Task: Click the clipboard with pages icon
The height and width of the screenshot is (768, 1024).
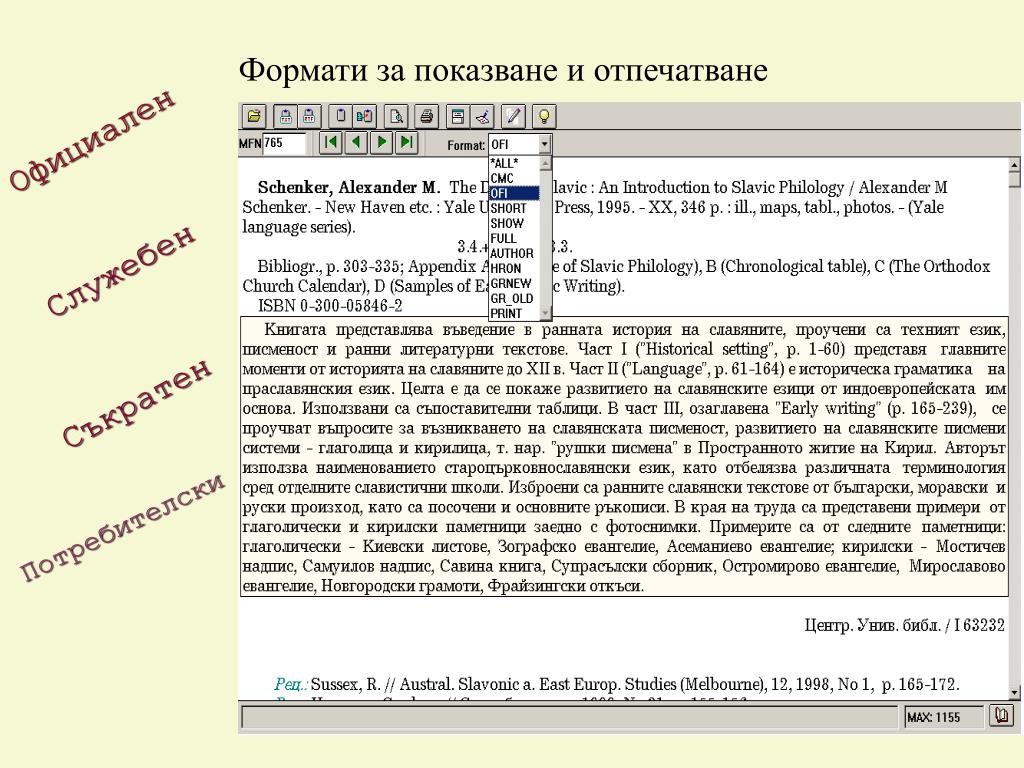Action: [x=364, y=116]
